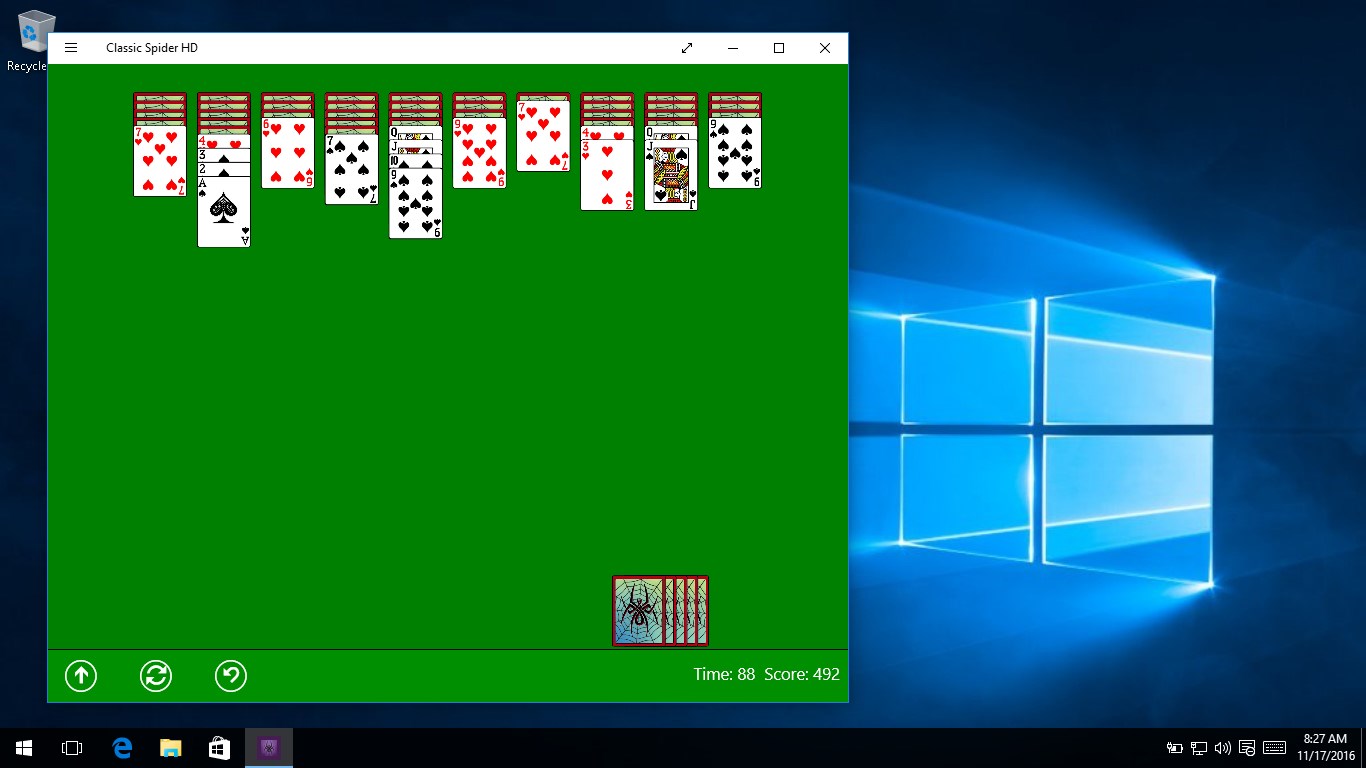This screenshot has width=1366, height=768.
Task: Close the Classic Spider HD window
Action: 825,48
